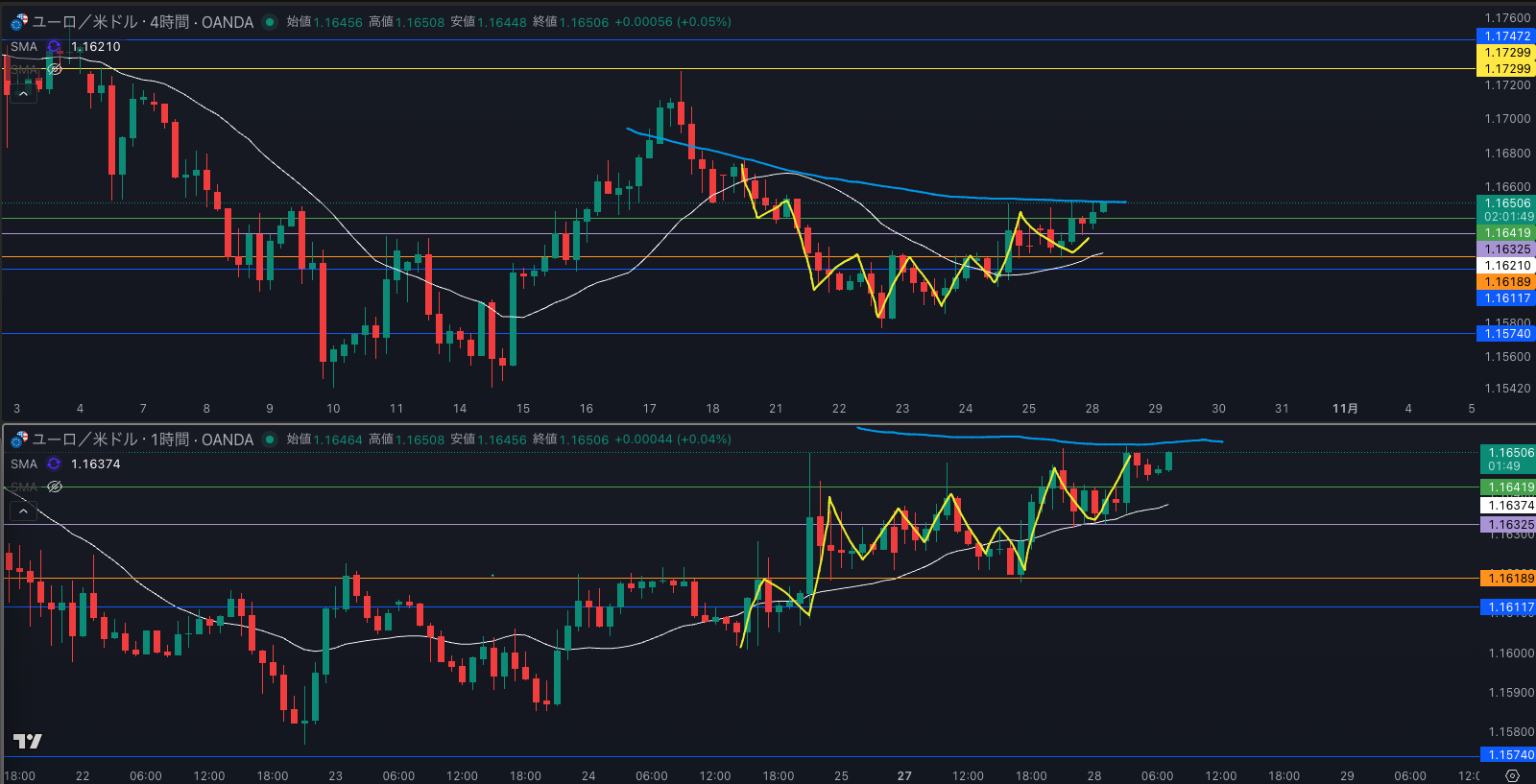Click the EUR/USD flag icon in the 4-hour chart

coord(18,22)
